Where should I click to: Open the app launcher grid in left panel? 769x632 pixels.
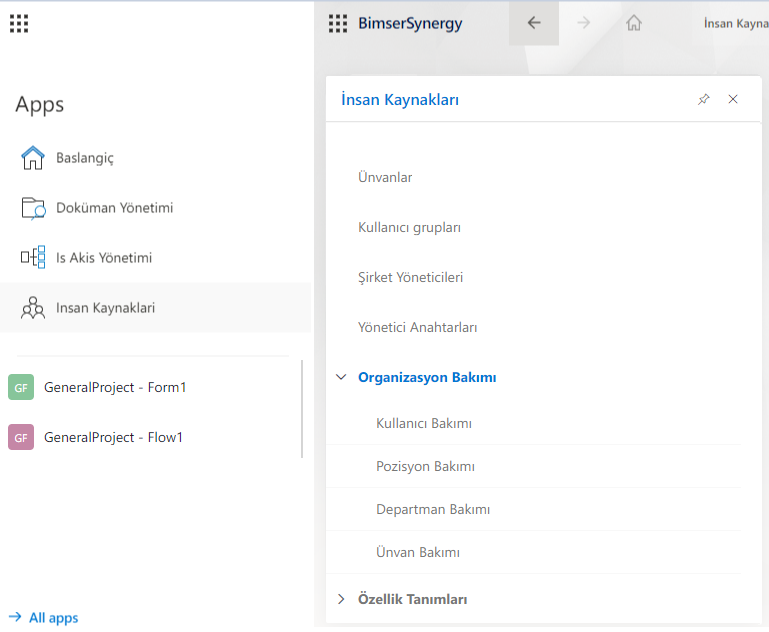pyautogui.click(x=19, y=23)
